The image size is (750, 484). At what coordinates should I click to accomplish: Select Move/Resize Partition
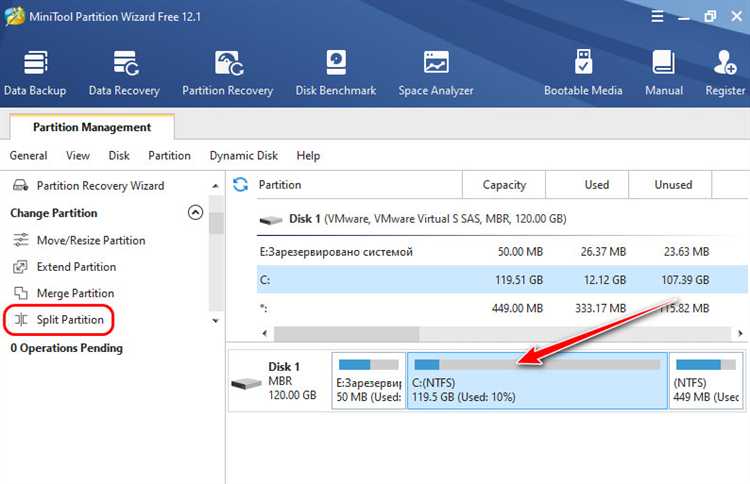[x=91, y=240]
